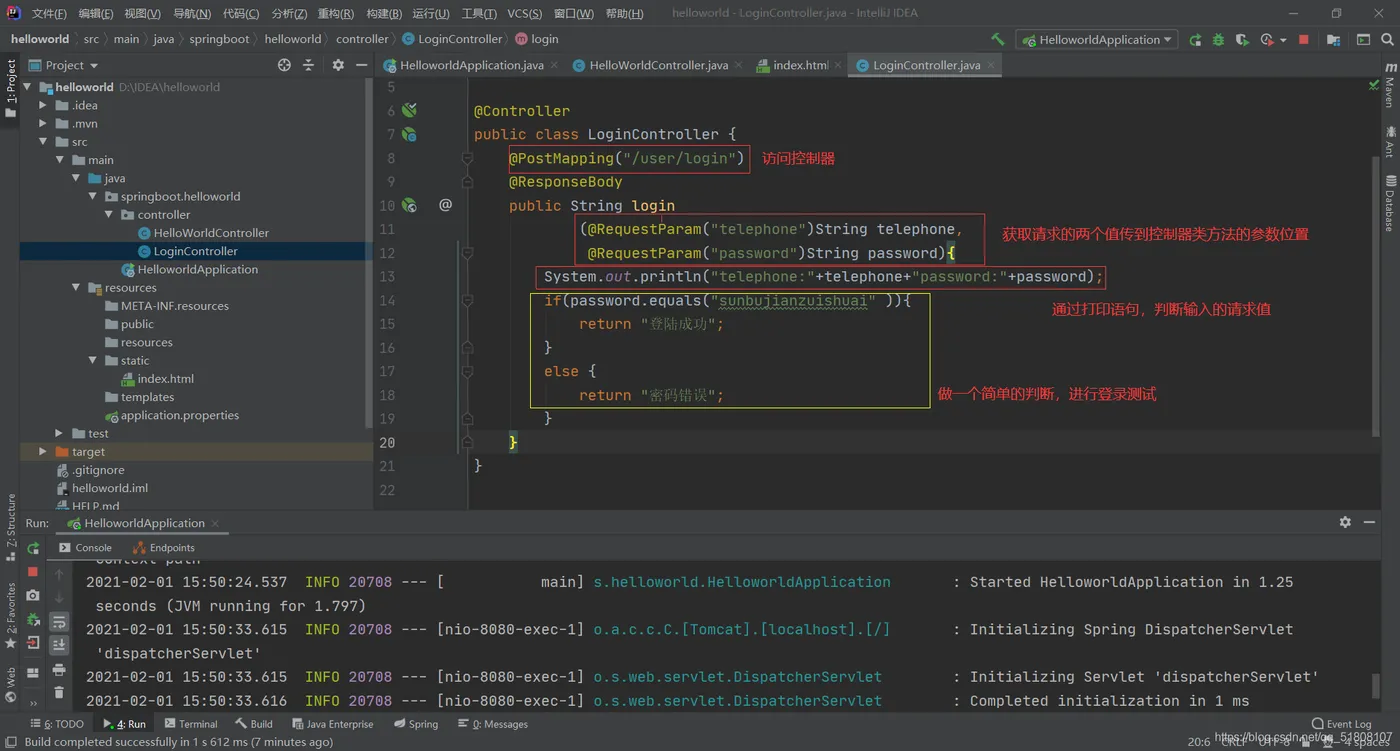Collapse the controller package

pyautogui.click(x=109, y=214)
